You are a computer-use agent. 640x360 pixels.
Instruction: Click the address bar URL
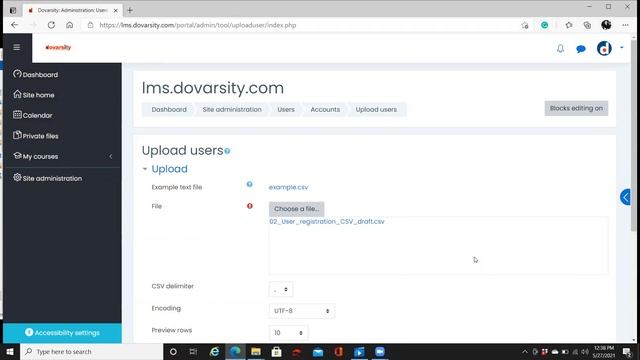pos(198,25)
